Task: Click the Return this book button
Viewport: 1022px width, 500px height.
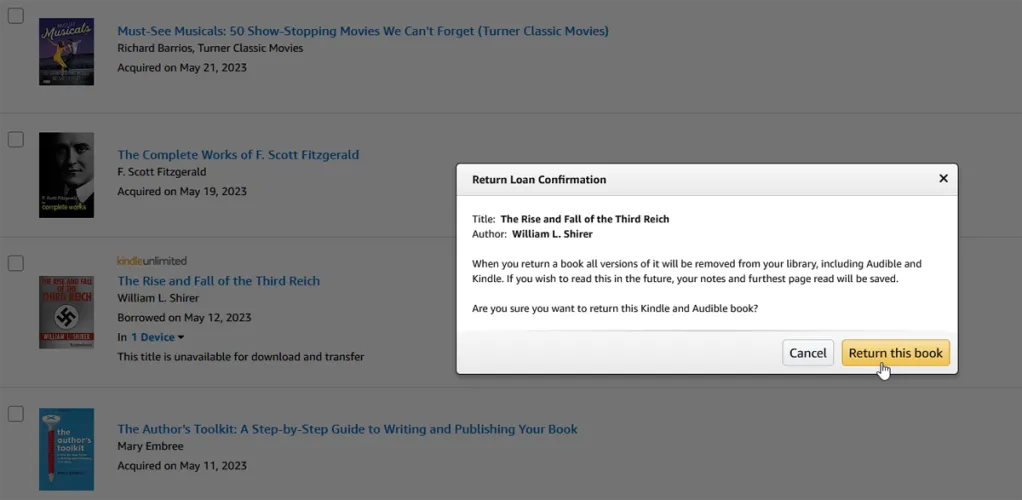Action: [x=895, y=353]
